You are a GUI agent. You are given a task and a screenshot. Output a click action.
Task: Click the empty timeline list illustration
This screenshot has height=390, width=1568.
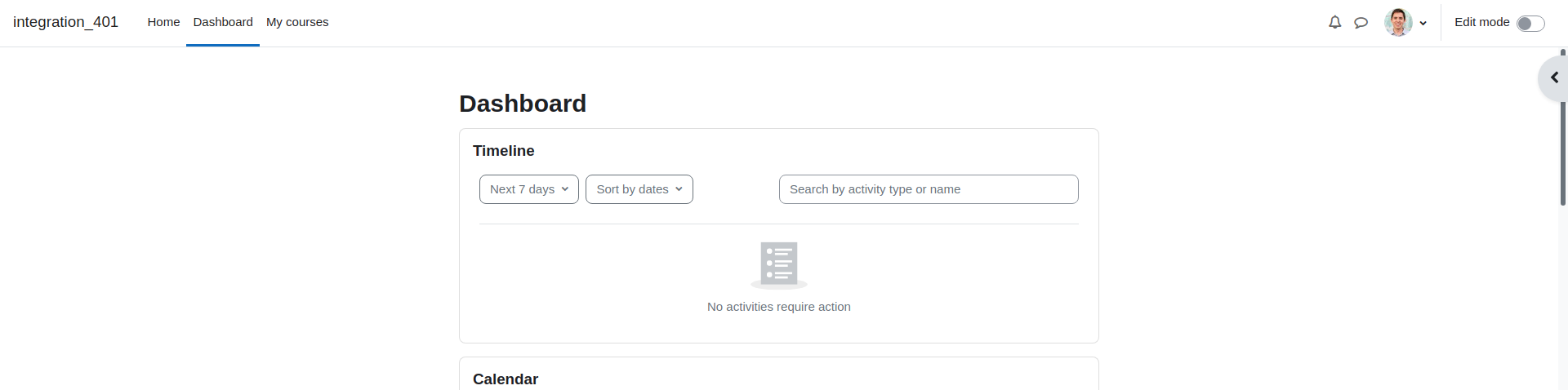779,265
